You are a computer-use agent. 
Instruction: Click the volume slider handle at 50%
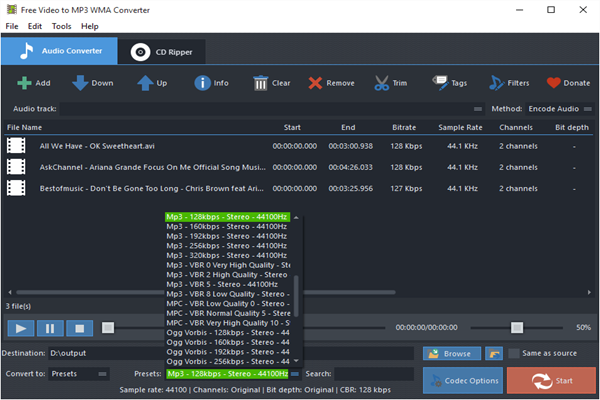517,328
